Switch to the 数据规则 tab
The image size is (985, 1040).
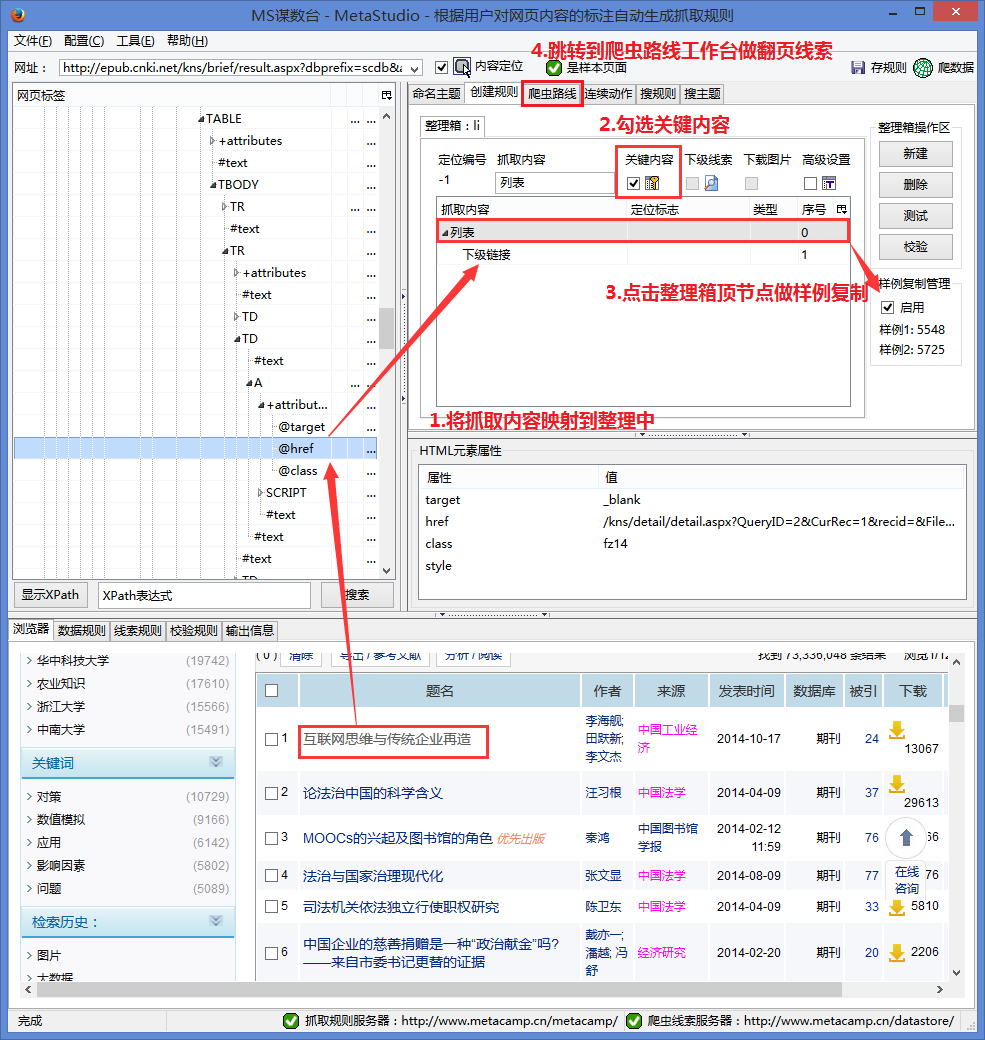[x=82, y=631]
